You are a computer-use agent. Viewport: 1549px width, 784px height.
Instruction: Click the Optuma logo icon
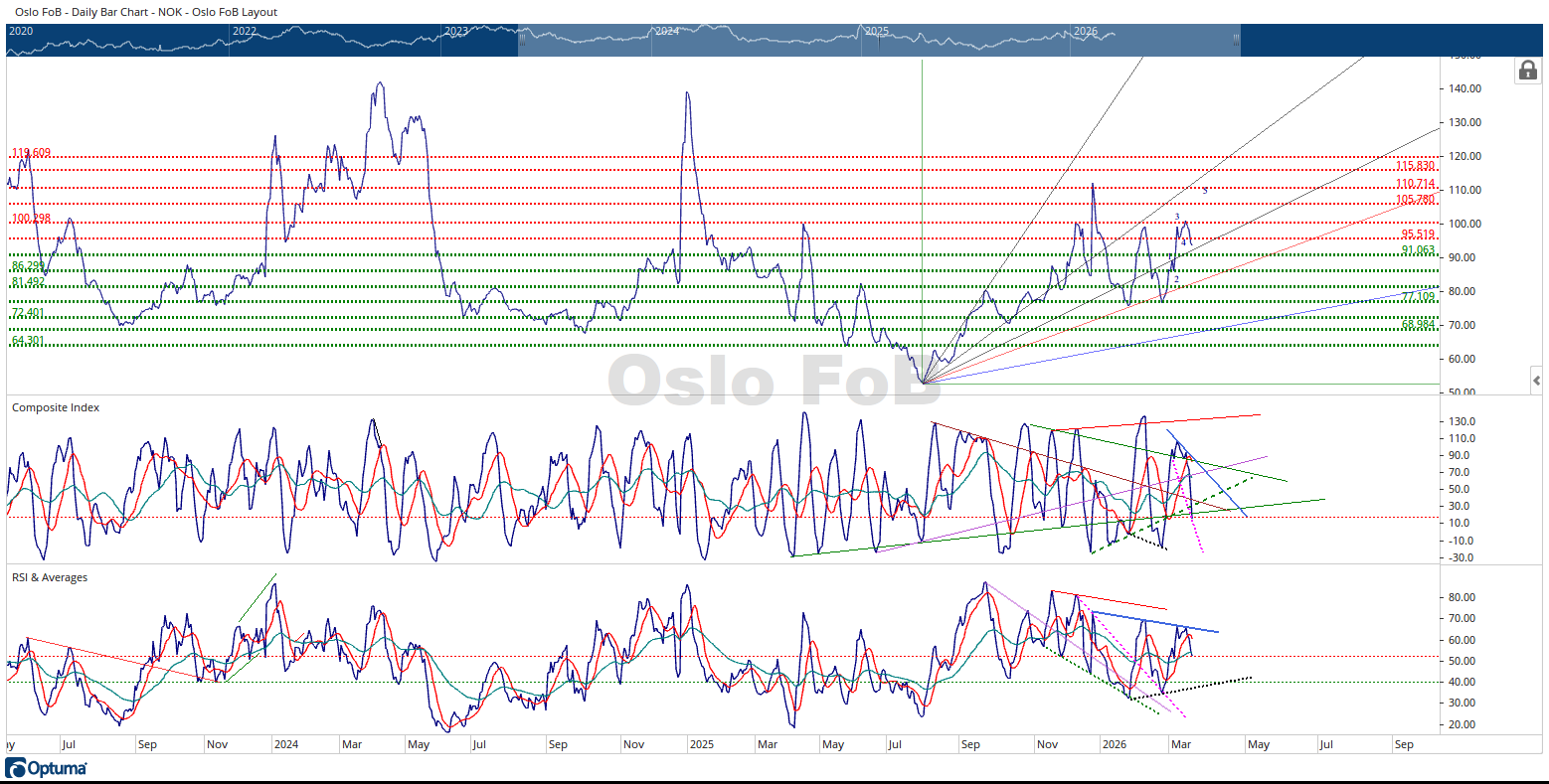47,768
